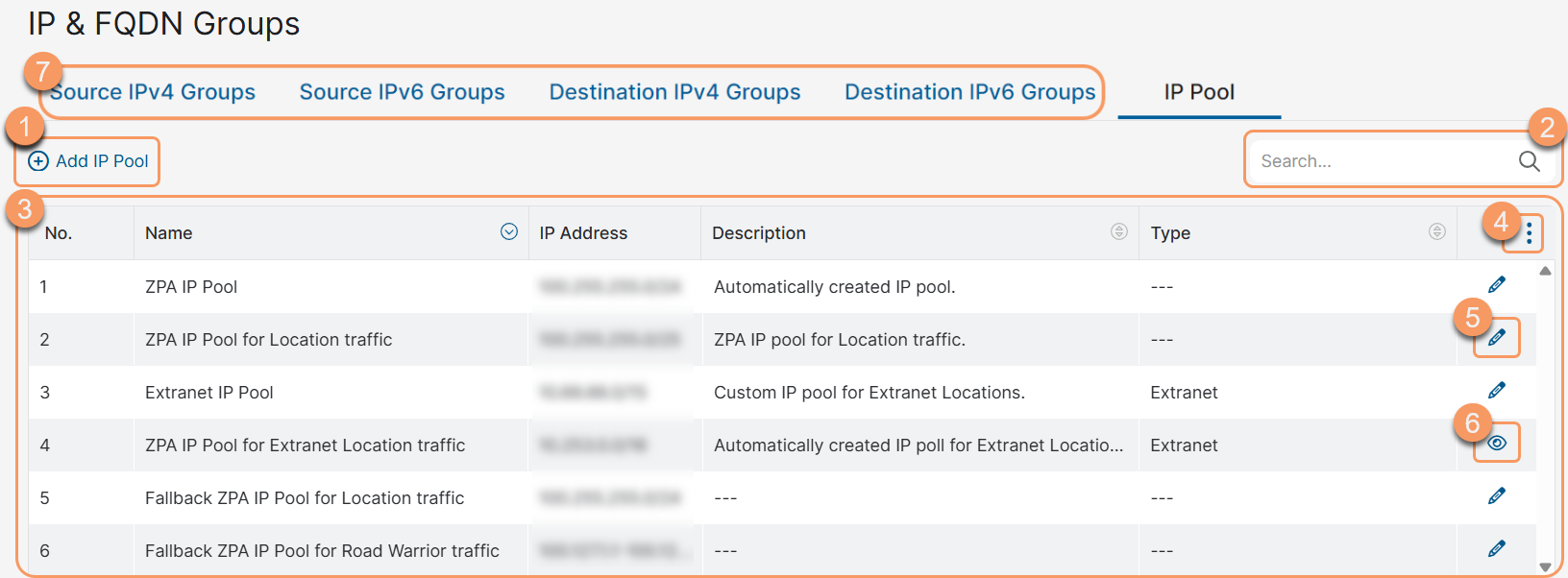This screenshot has width=1568, height=578.
Task: Go to Destination IPv4 Groups tab
Action: pyautogui.click(x=674, y=92)
